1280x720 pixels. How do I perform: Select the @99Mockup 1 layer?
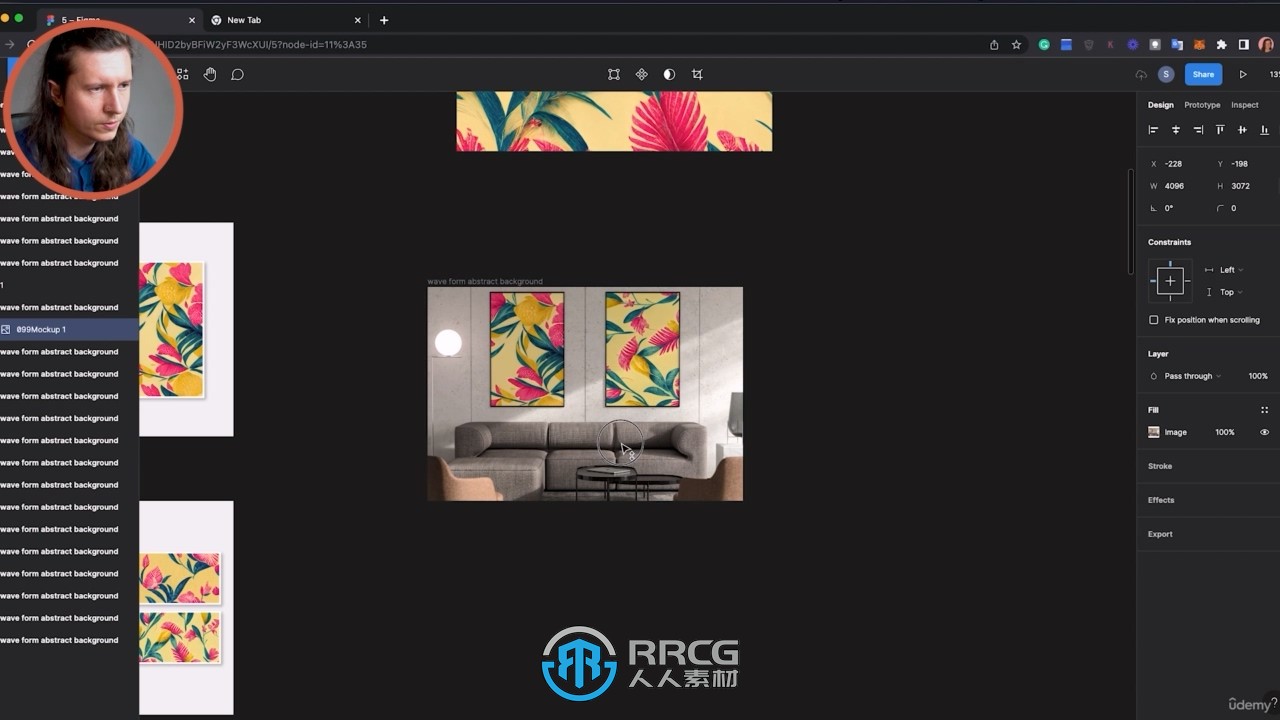[x=69, y=329]
